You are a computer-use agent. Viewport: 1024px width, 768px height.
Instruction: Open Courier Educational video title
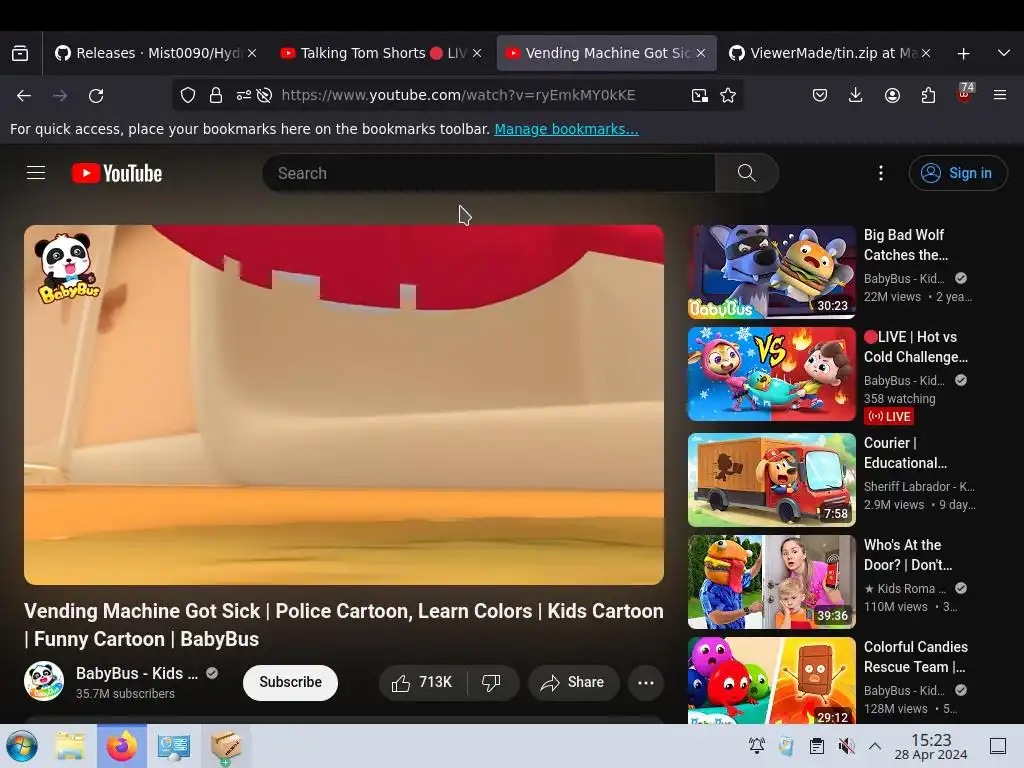coord(905,453)
